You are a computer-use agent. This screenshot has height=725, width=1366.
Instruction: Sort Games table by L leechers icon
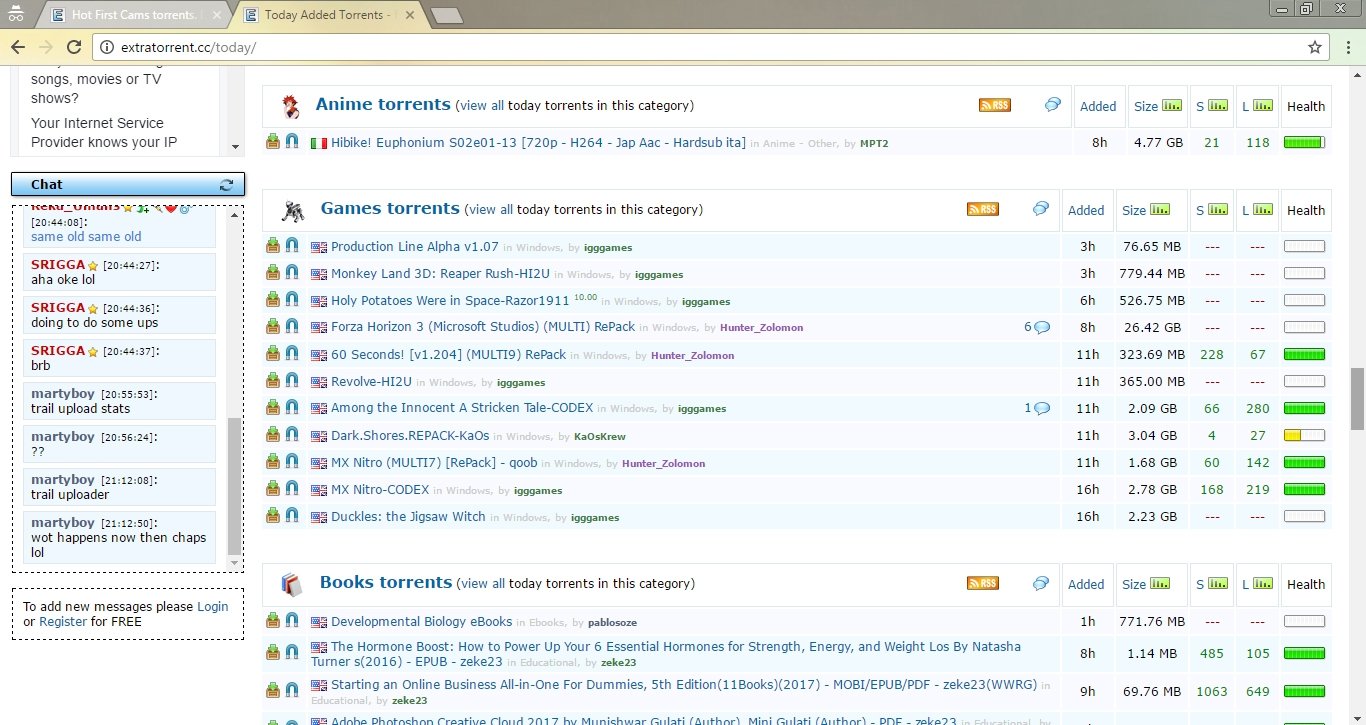coord(1264,210)
